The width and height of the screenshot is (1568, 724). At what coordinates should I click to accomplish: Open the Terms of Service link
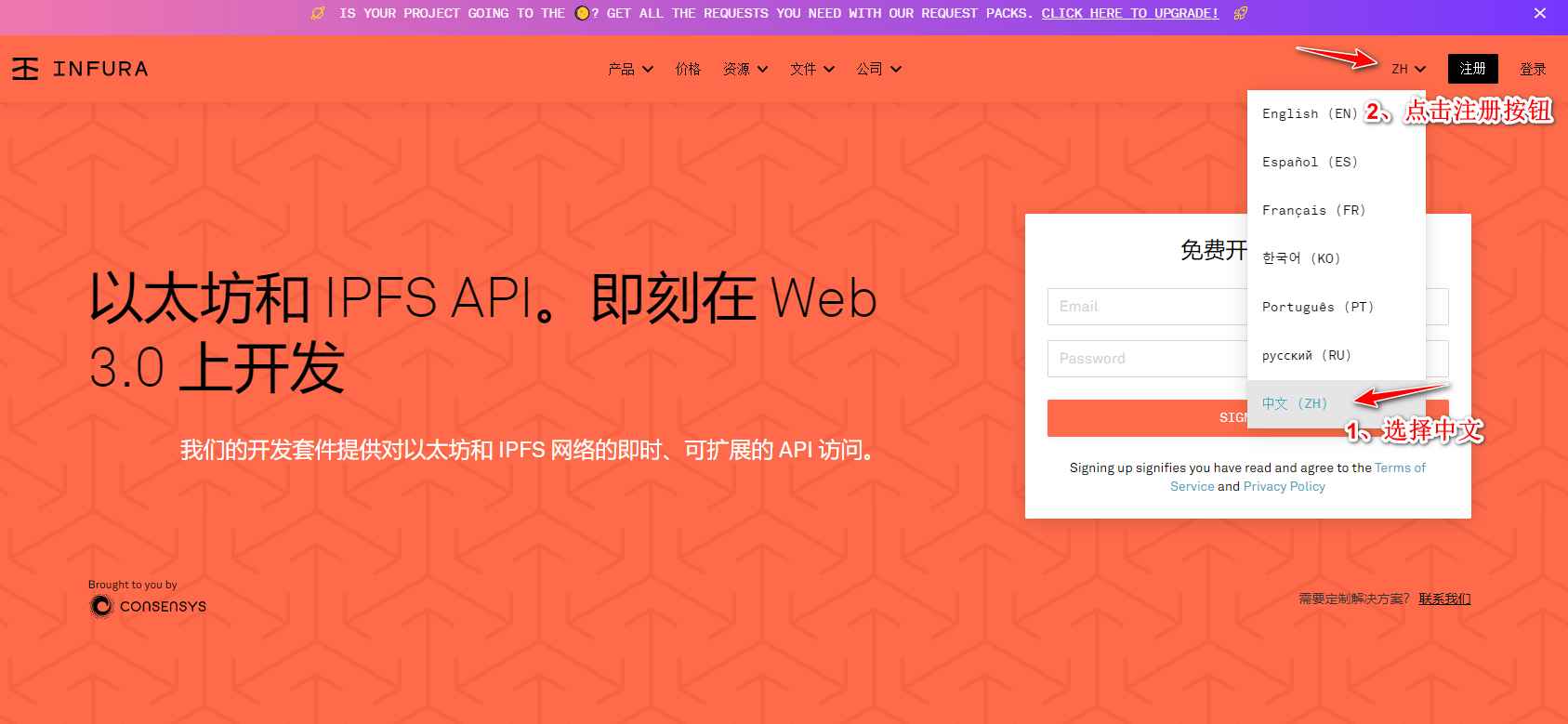tap(1400, 467)
